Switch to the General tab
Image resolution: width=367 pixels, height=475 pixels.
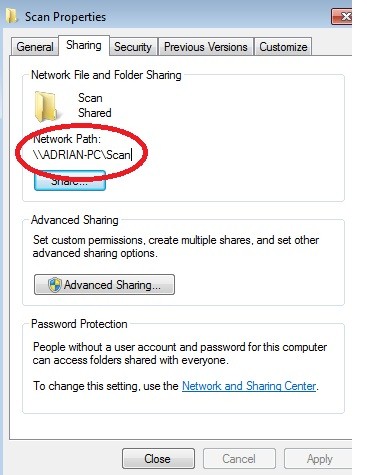click(35, 47)
